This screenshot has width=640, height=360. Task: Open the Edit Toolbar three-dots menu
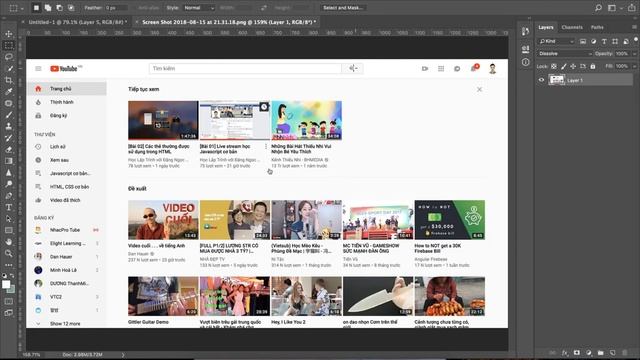tap(9, 264)
